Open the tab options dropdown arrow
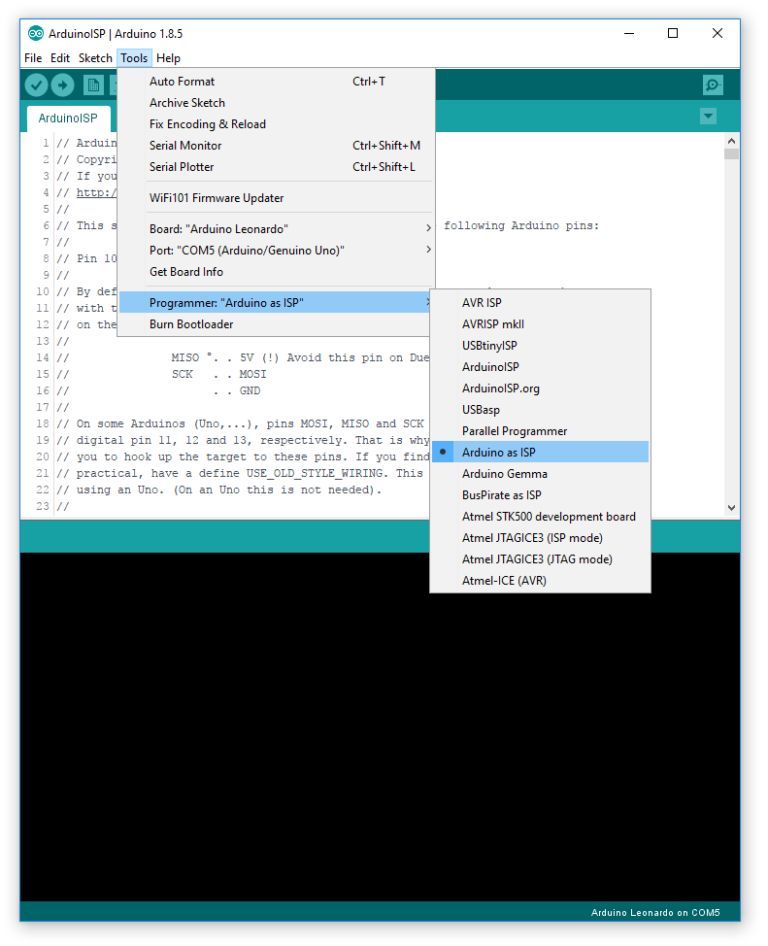Viewport: 768px width, 946px height. [x=708, y=115]
